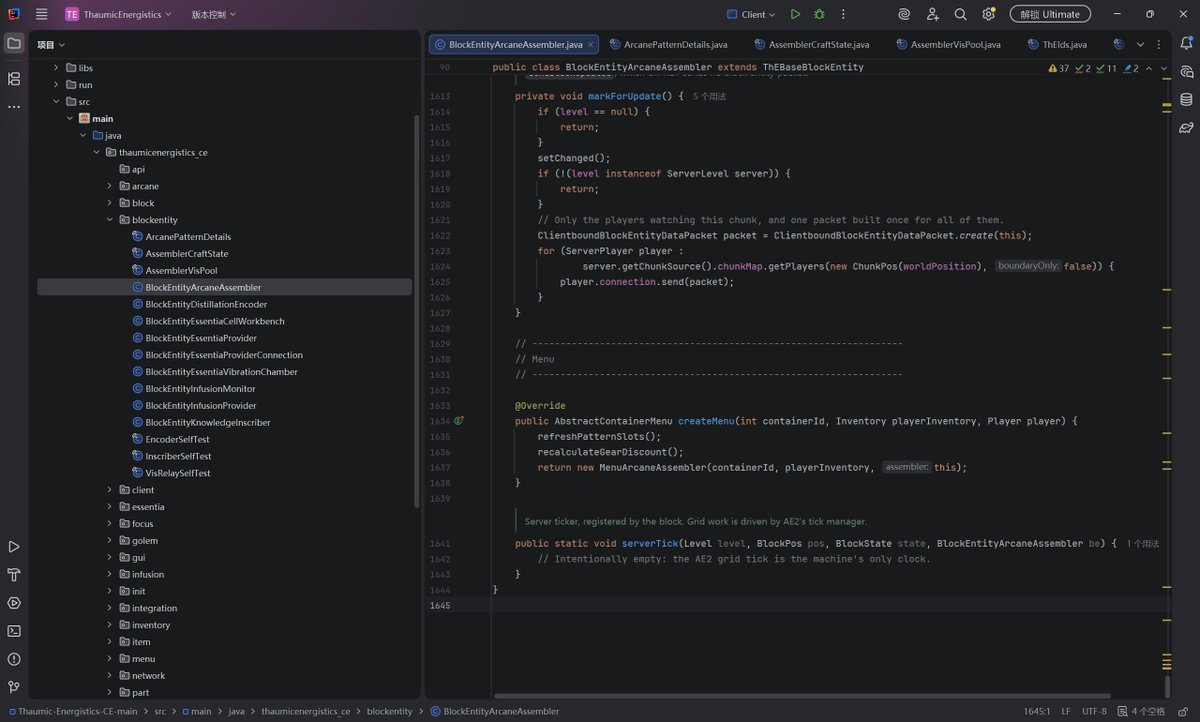Expand the libs folder chevron

coord(56,68)
